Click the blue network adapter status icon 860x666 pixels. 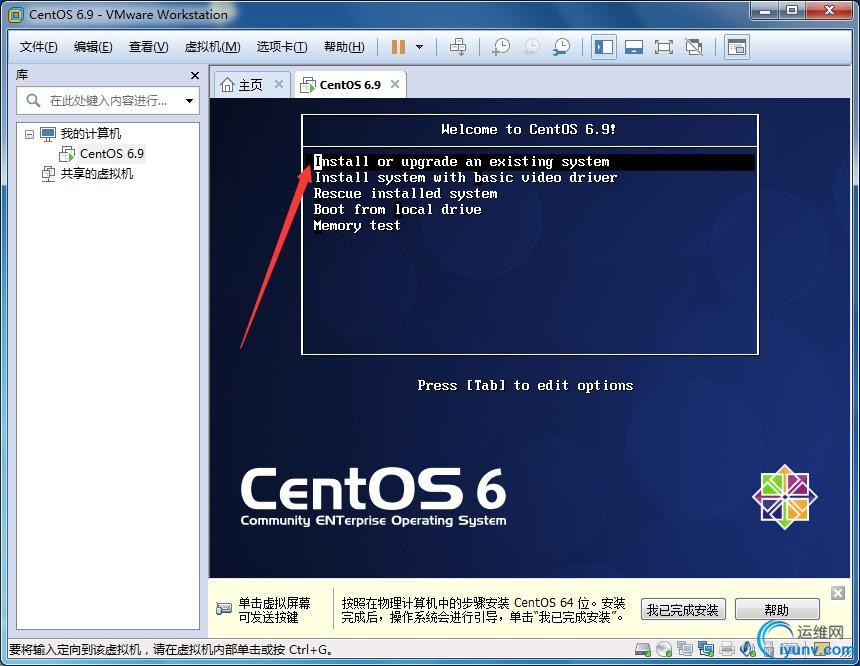coord(706,650)
